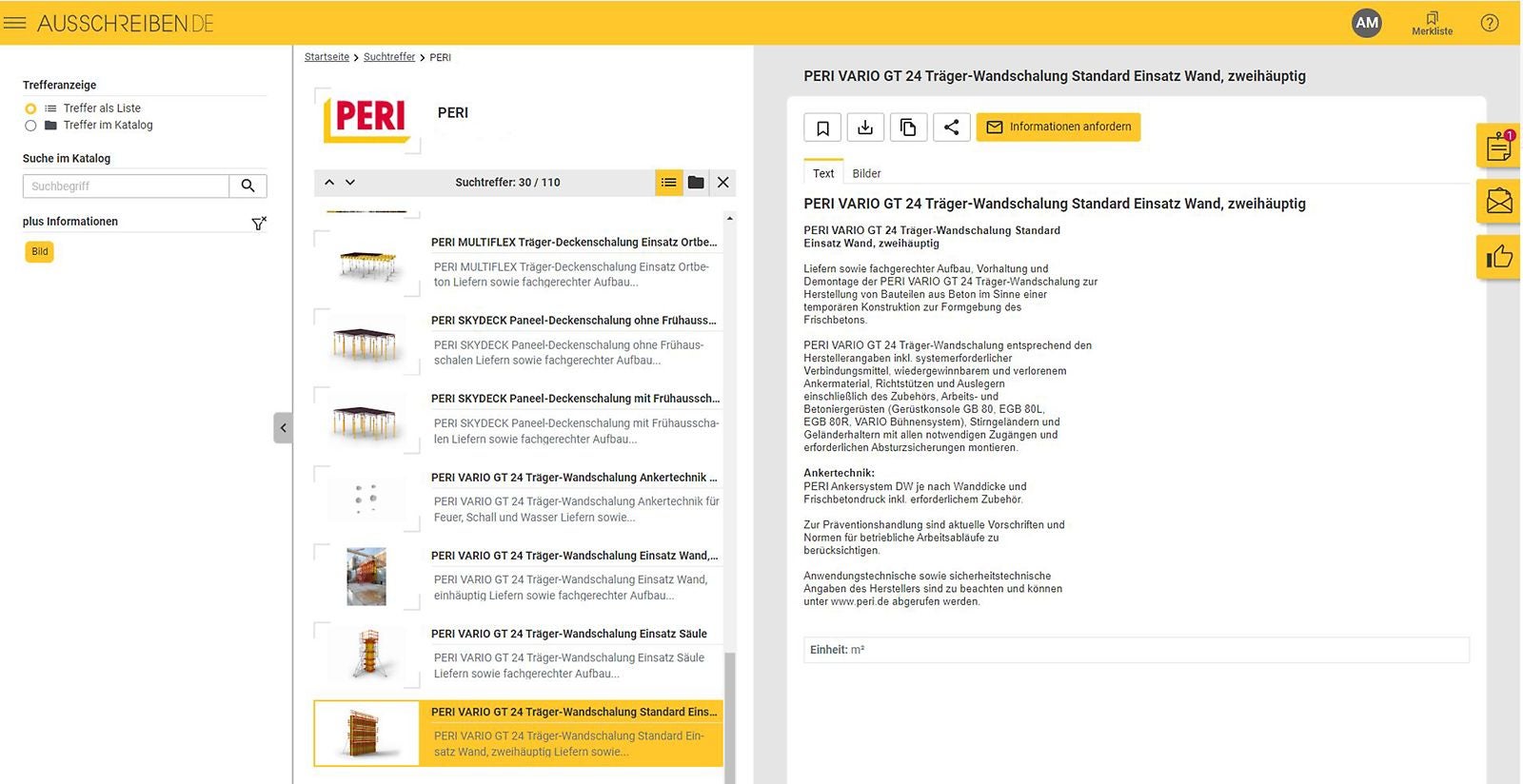Open the help question mark icon
The width and height of the screenshot is (1523, 784).
tap(1490, 23)
